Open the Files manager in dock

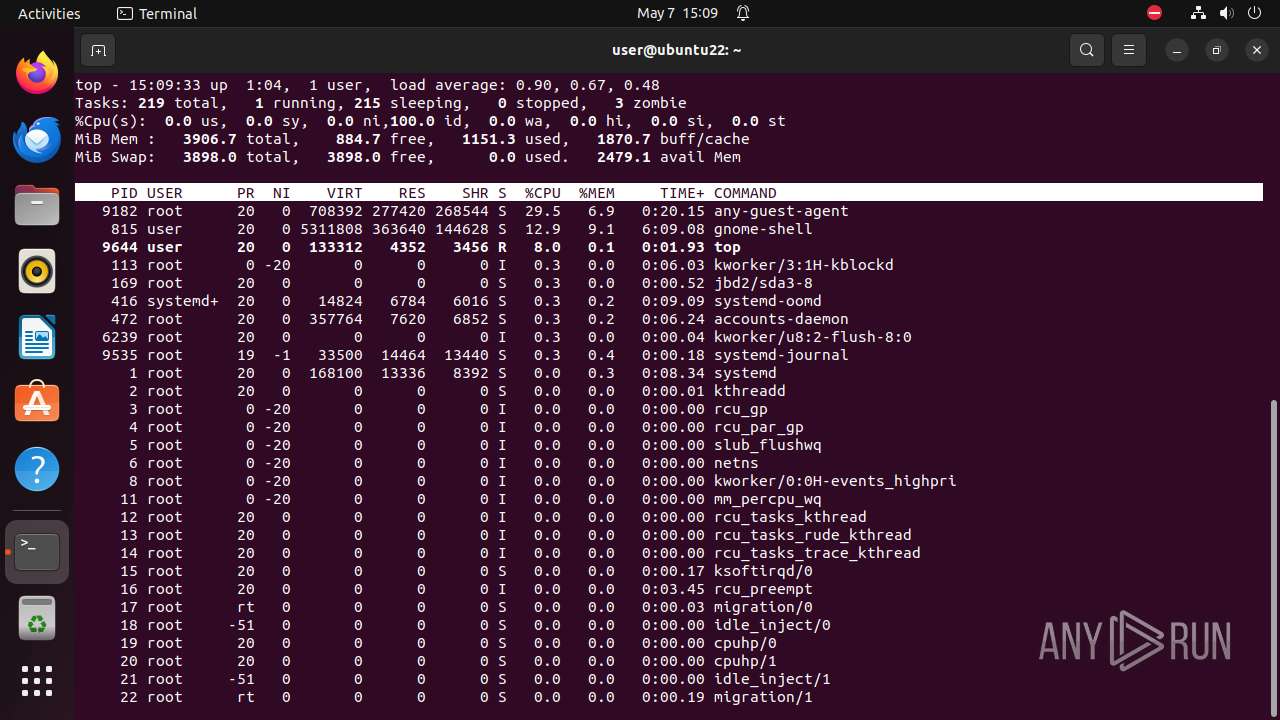coord(37,205)
